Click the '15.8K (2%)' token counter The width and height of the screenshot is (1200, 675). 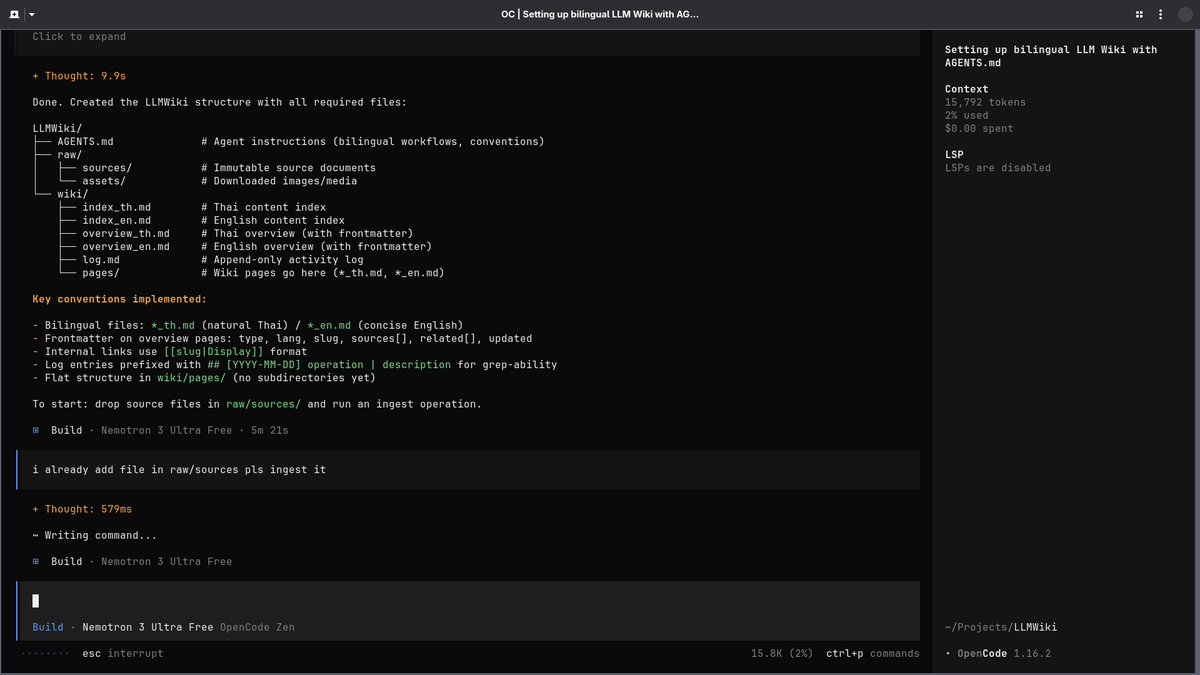782,654
